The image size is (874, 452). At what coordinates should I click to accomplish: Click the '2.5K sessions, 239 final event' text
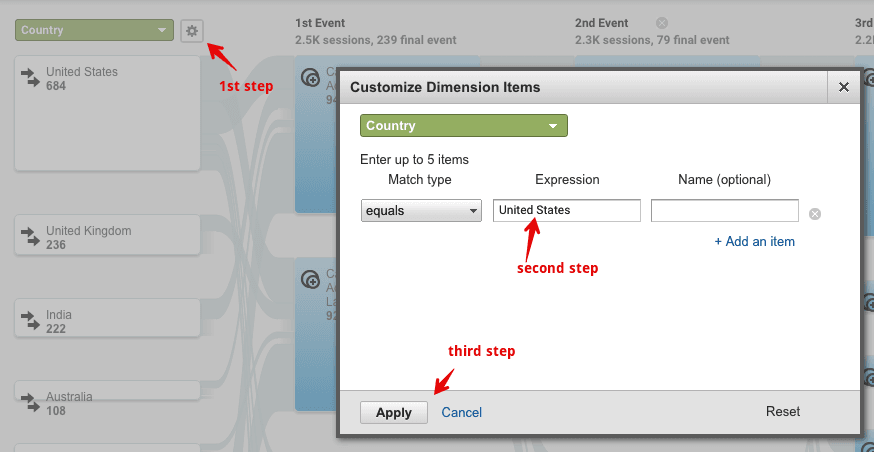(x=376, y=40)
